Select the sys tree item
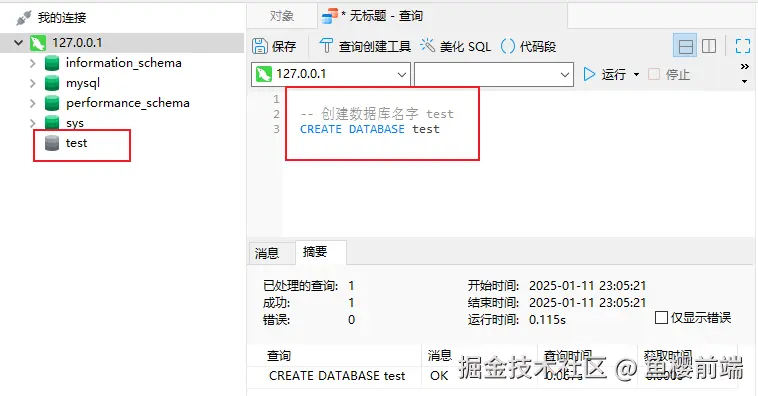Screen dimensions: 758x396 coord(75,123)
